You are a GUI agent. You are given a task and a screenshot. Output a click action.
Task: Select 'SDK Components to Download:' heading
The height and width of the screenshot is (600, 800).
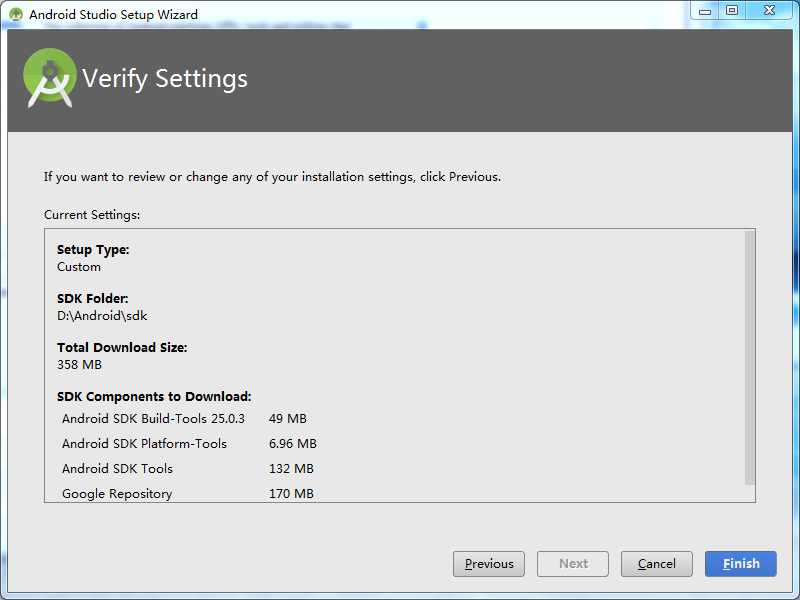click(x=154, y=396)
